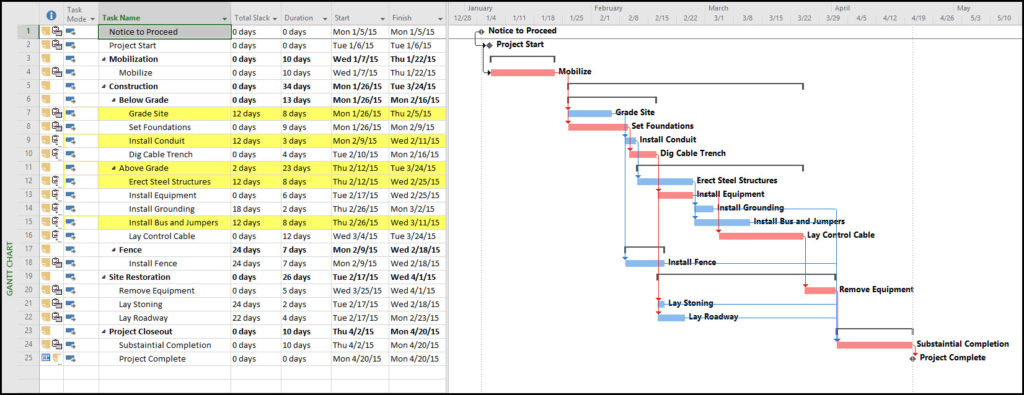Collapse the Construction summary task
Image resolution: width=1024 pixels, height=395 pixels.
point(104,86)
